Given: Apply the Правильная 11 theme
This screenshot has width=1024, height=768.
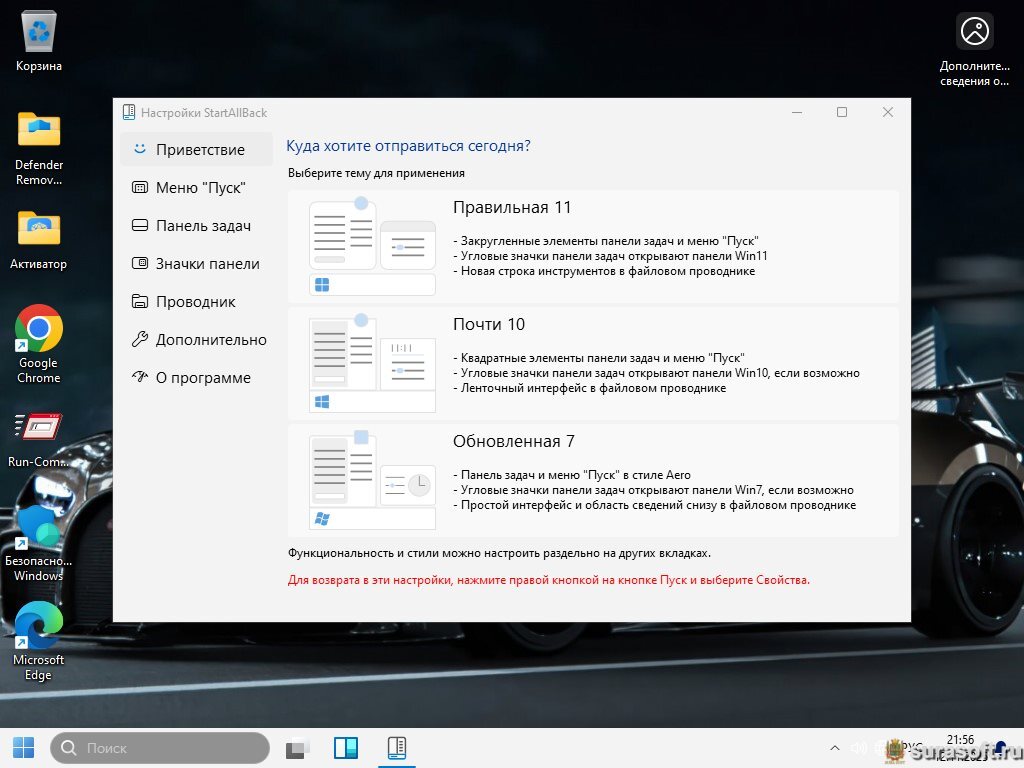Looking at the screenshot, I should click(593, 246).
